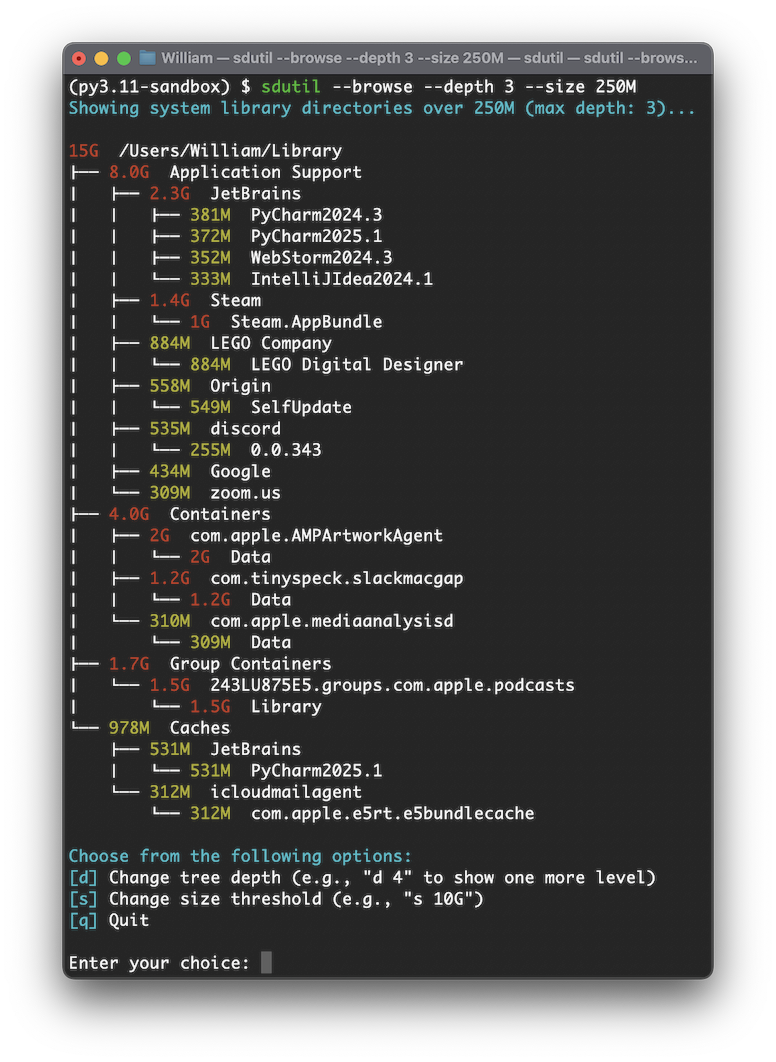The width and height of the screenshot is (776, 1062).
Task: Click the 978M 'Caches' directory row
Action: click(169, 728)
